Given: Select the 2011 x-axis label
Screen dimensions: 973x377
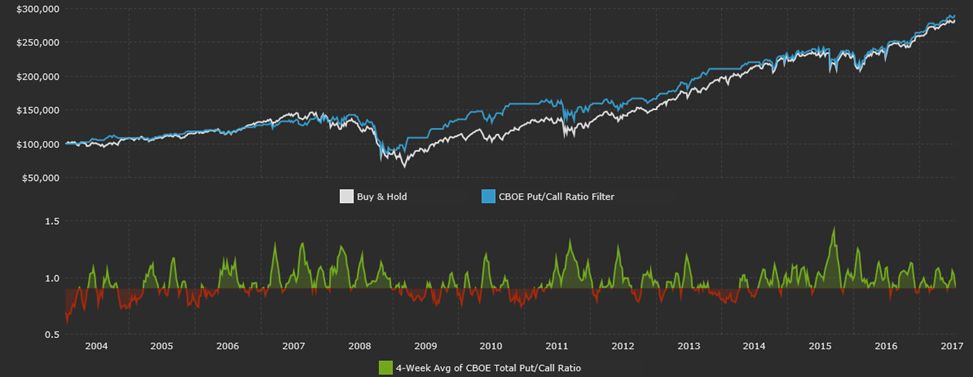Looking at the screenshot, I should pos(557,346).
